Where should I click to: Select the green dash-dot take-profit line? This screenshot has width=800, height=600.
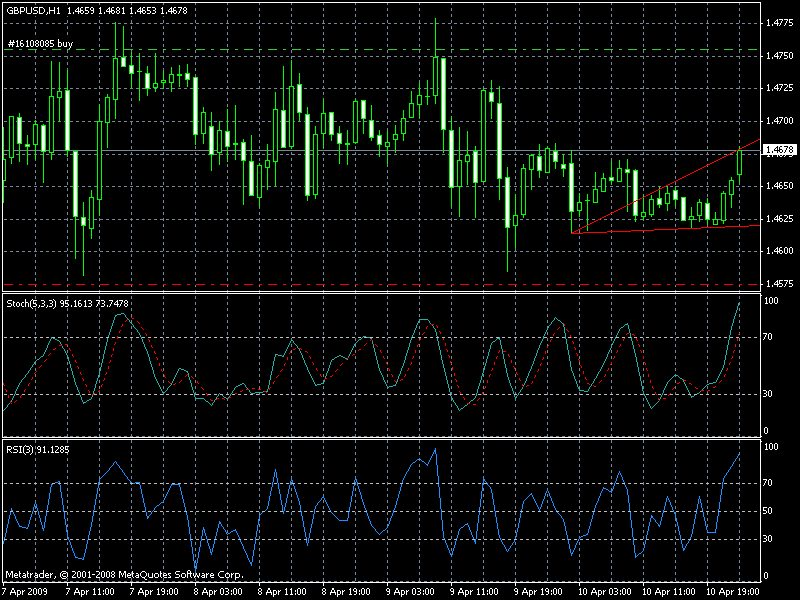382,49
